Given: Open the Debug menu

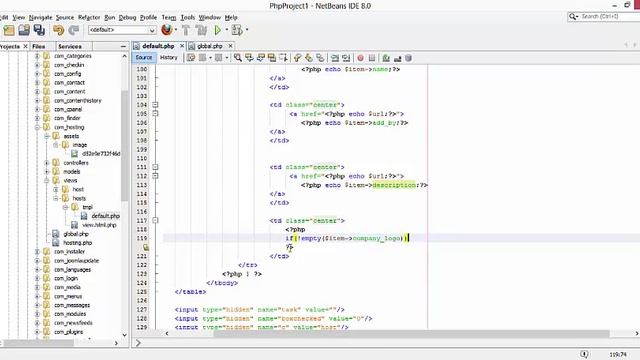Looking at the screenshot, I should [127, 17].
